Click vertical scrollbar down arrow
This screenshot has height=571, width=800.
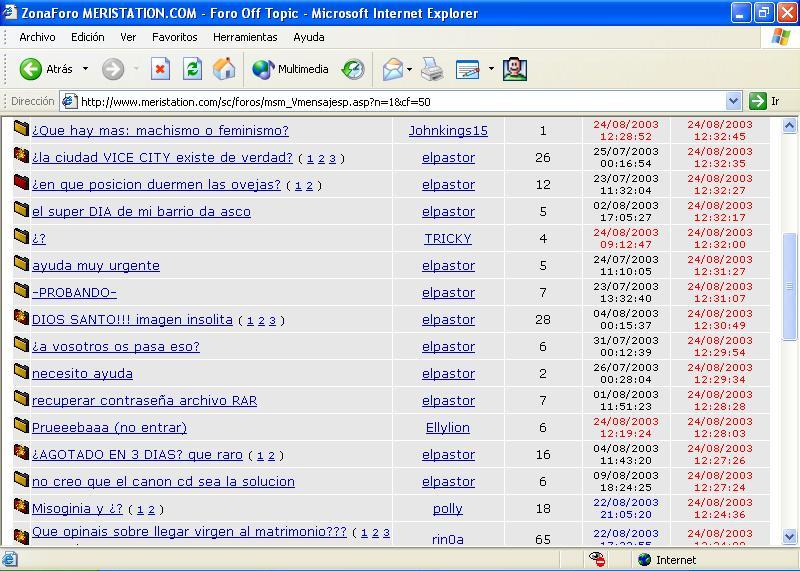point(789,536)
